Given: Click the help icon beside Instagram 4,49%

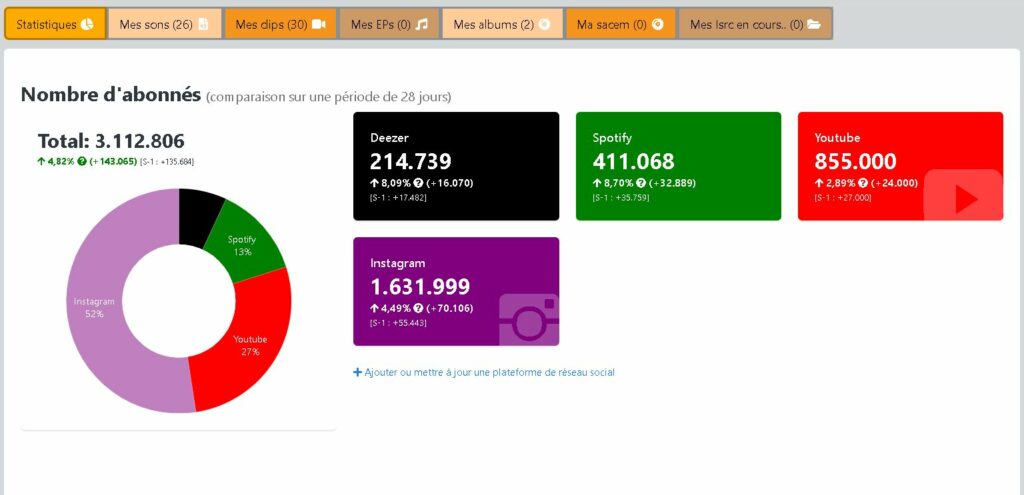Looking at the screenshot, I should (417, 308).
